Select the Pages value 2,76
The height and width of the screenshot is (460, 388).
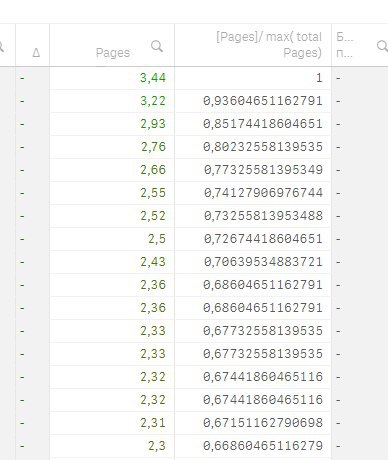coord(153,147)
